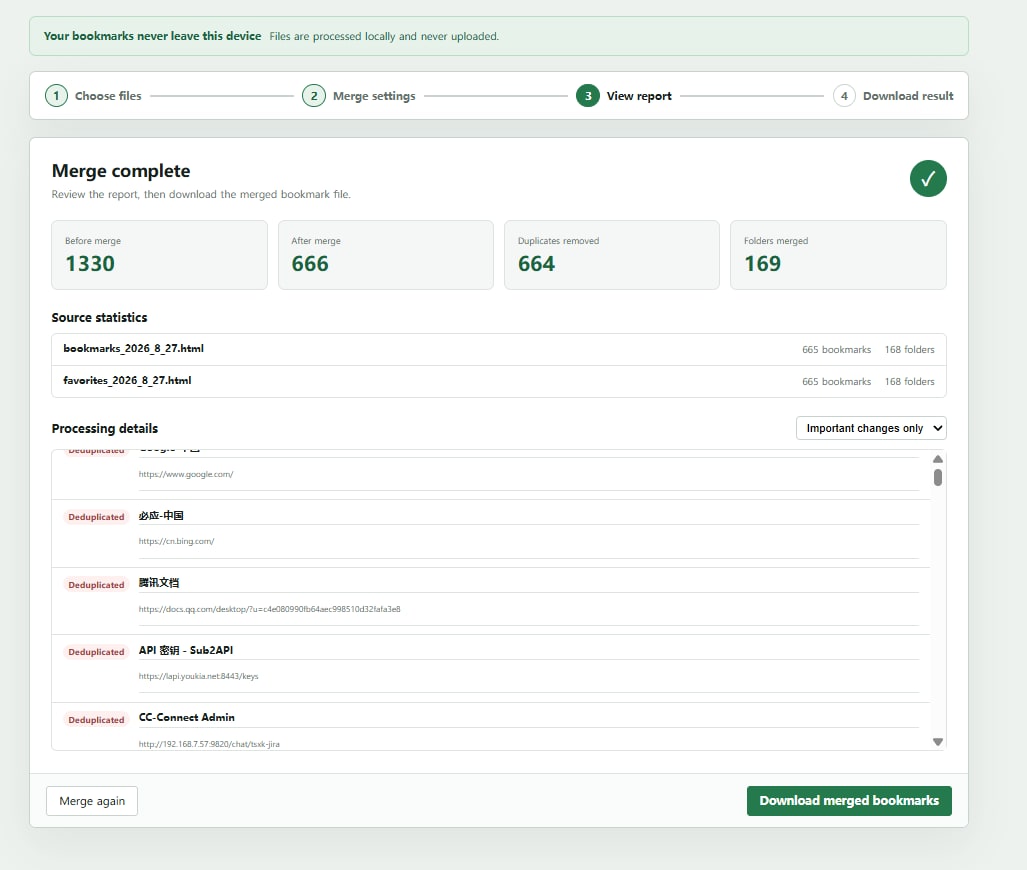Open the Important changes only dropdown
This screenshot has width=1027, height=870.
(871, 428)
